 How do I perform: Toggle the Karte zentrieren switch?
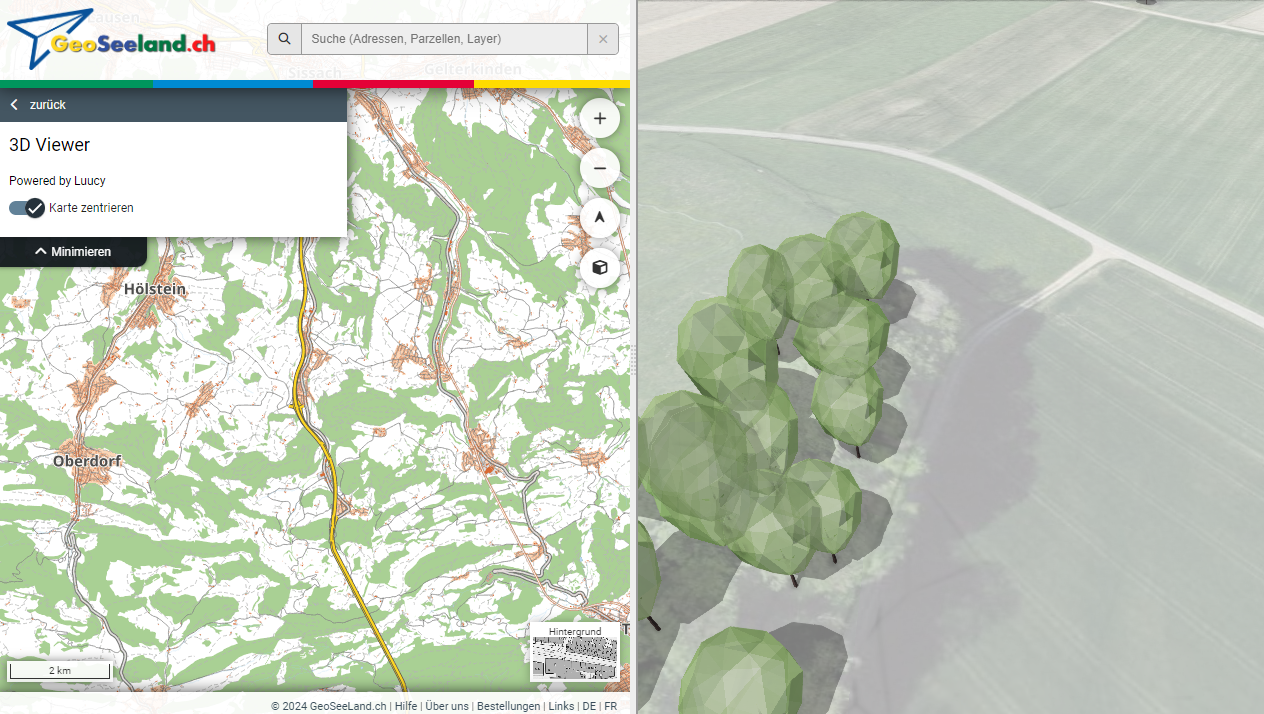(x=27, y=208)
